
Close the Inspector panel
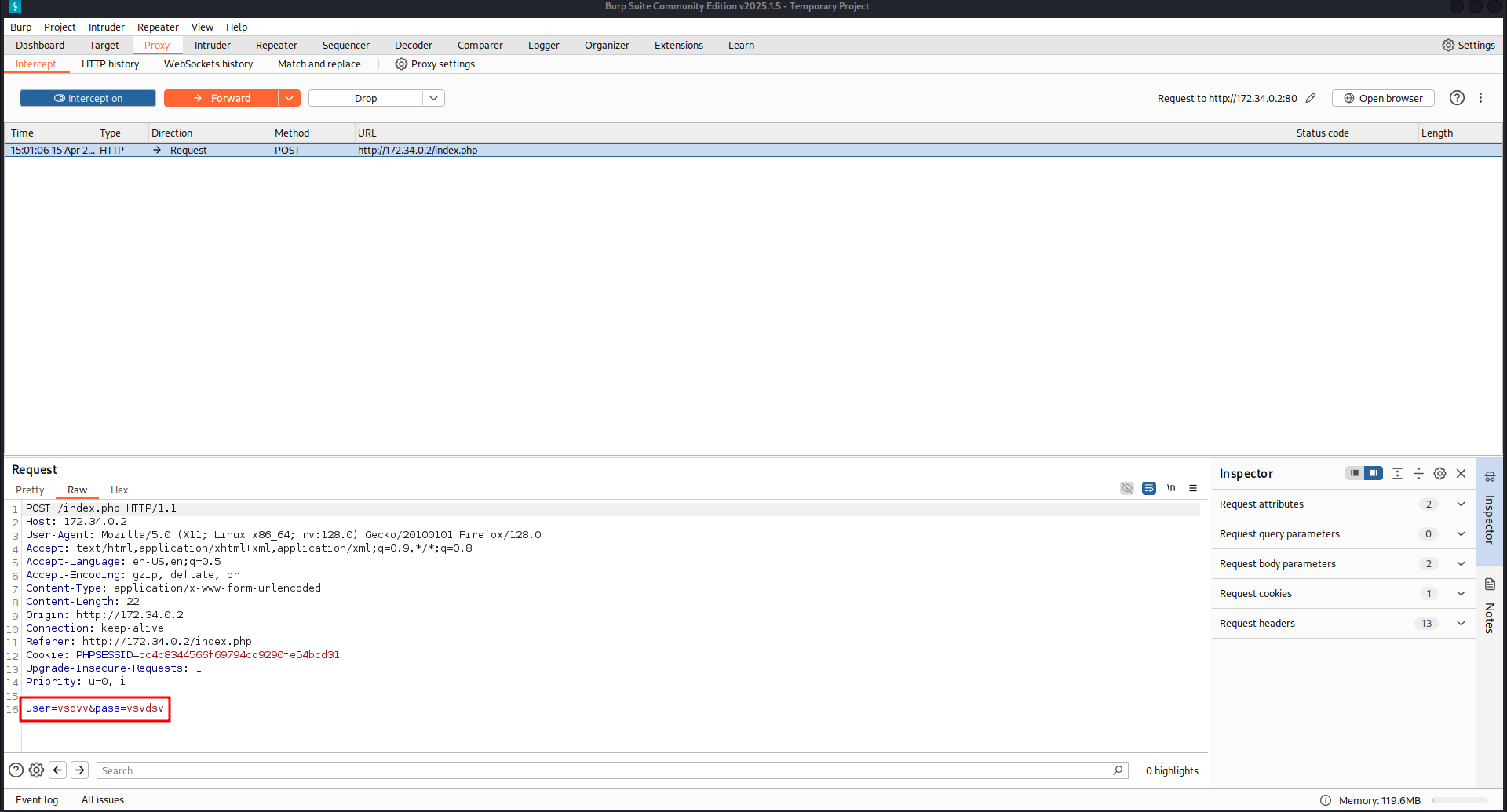click(x=1461, y=473)
